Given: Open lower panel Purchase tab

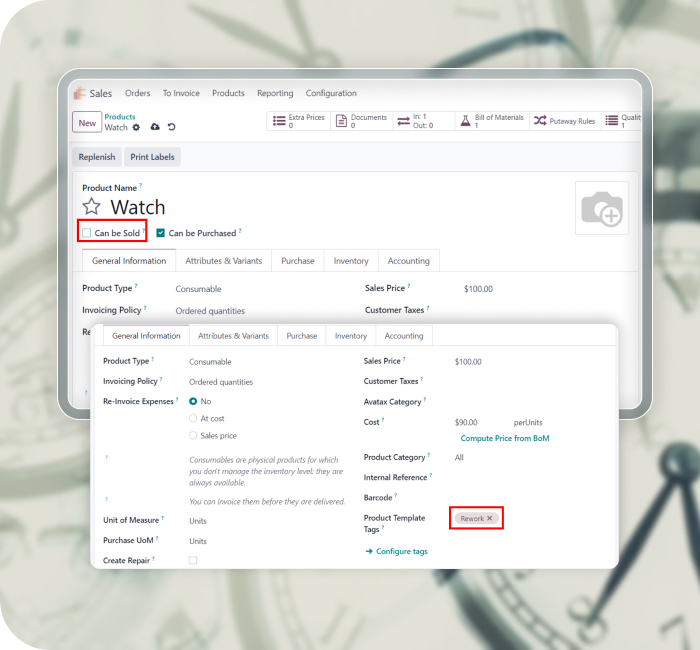Looking at the screenshot, I should [x=302, y=336].
